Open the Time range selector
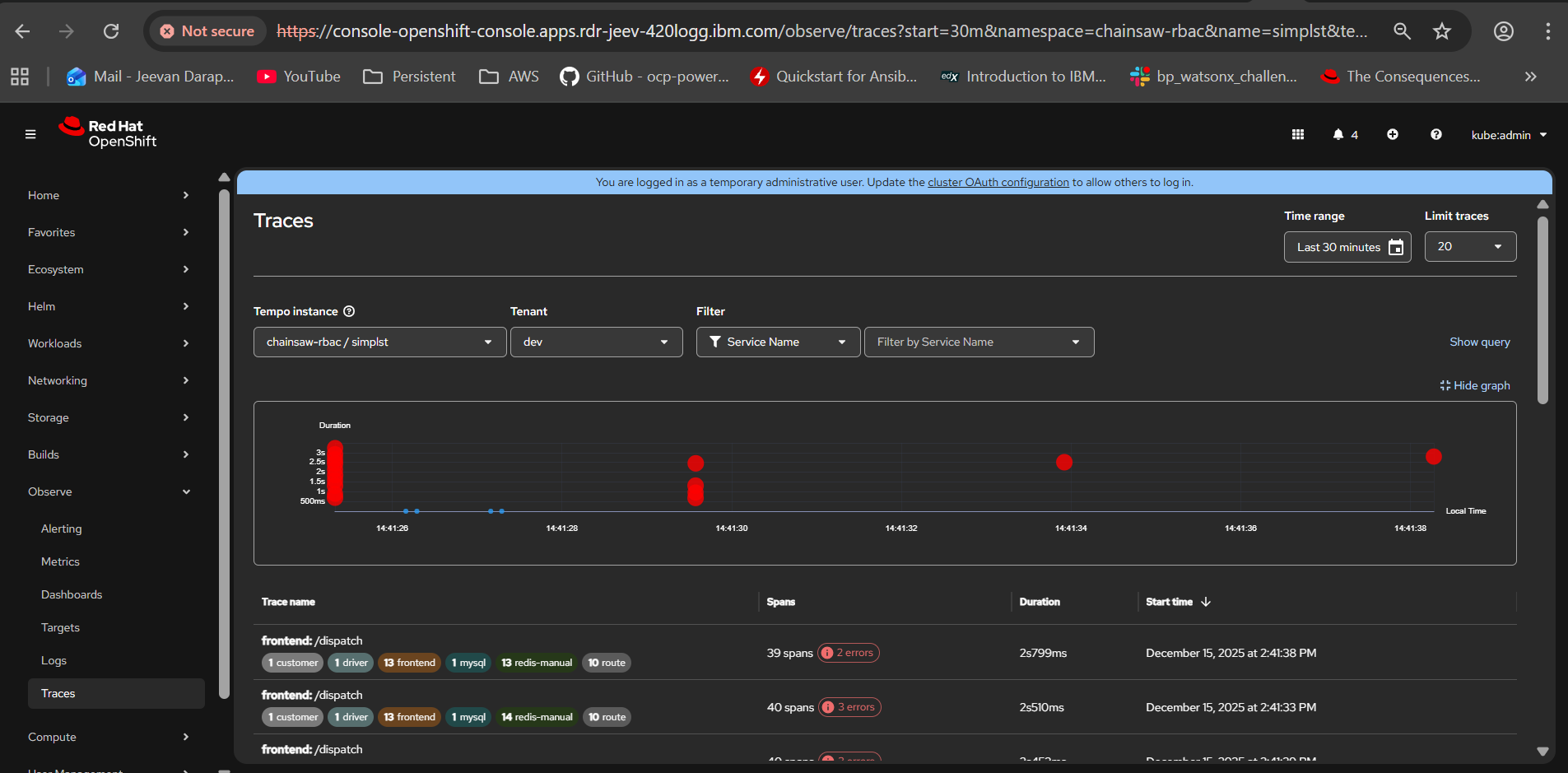 pos(1347,247)
